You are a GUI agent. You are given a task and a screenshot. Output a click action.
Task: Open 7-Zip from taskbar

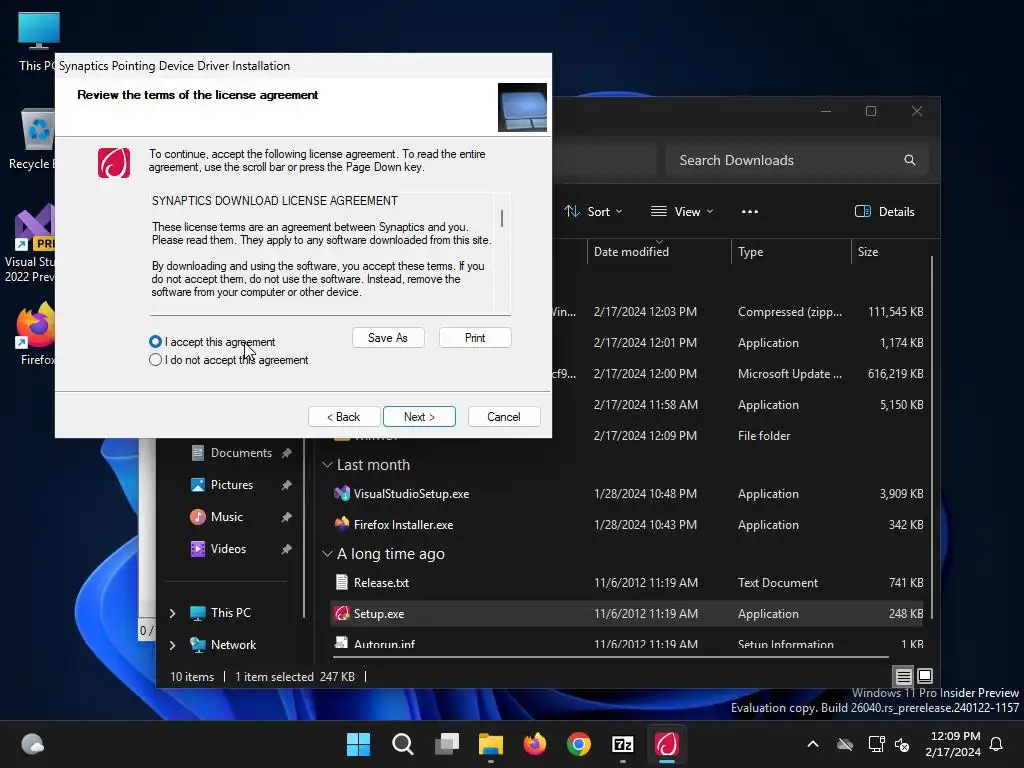click(622, 744)
